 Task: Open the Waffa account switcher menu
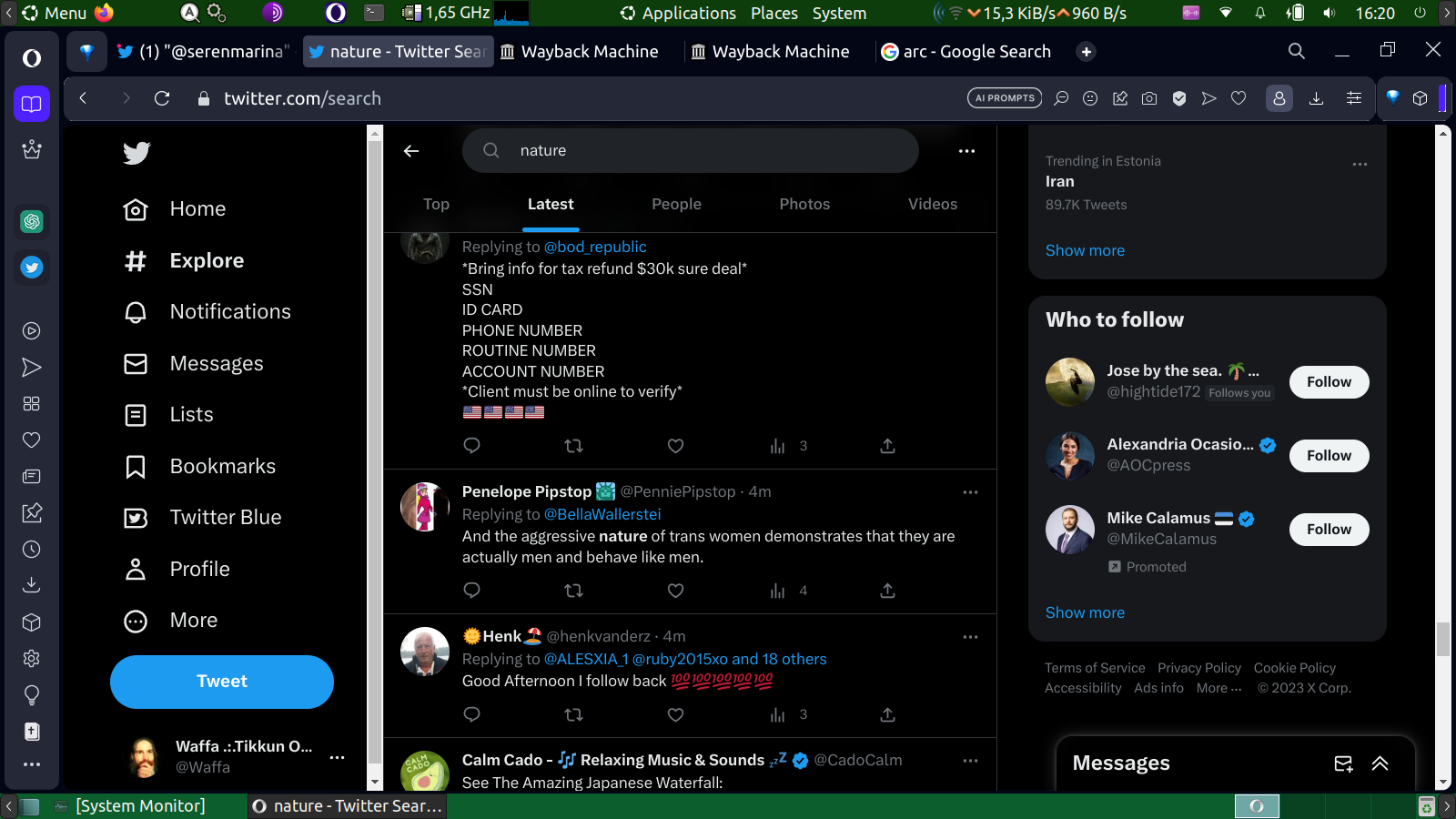pos(337,757)
